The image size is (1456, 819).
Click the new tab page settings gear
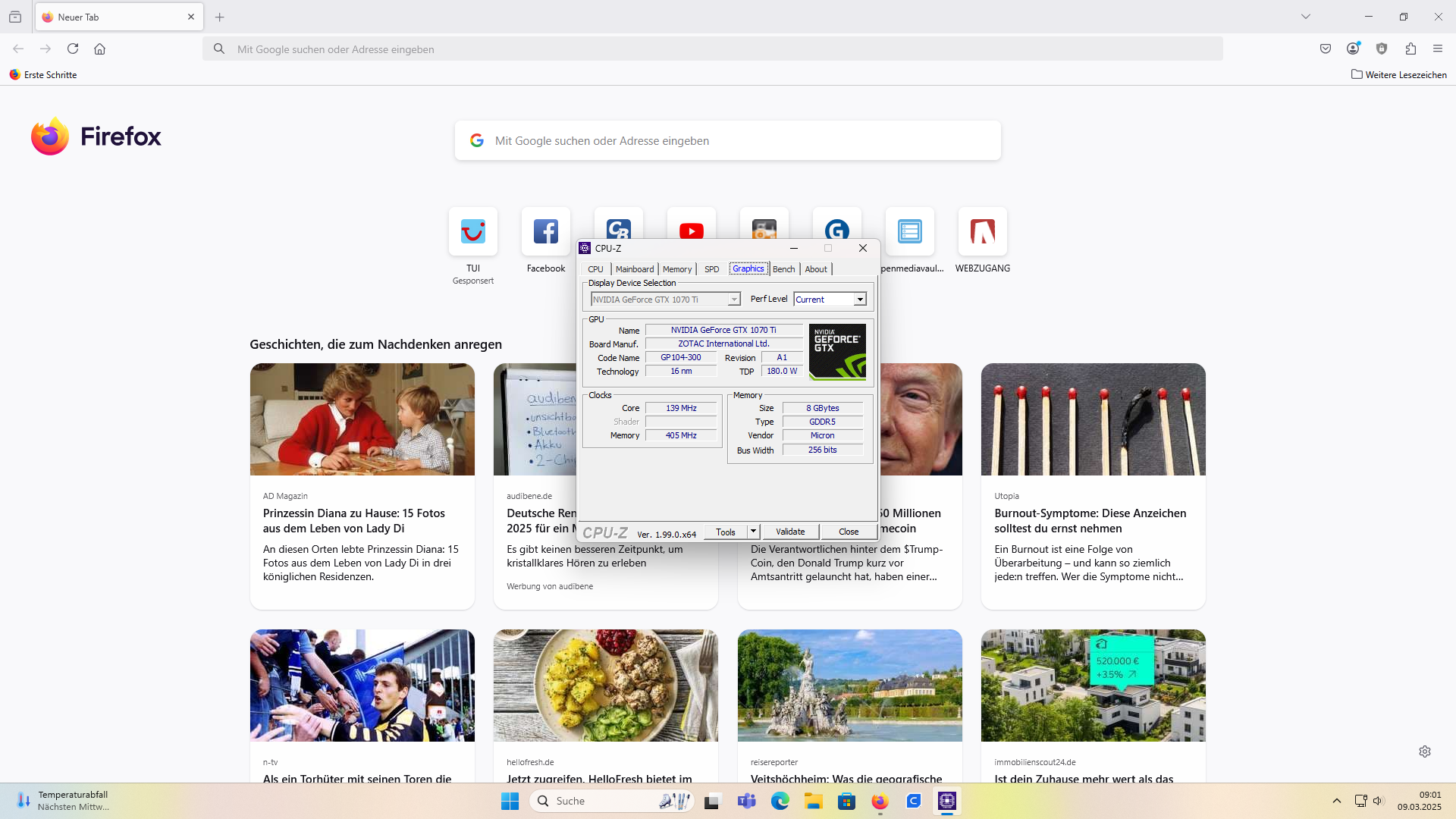[x=1424, y=751]
